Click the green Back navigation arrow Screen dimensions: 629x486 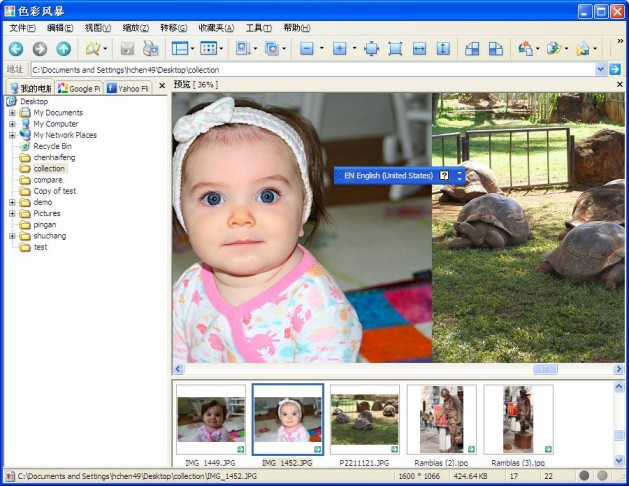pos(15,48)
